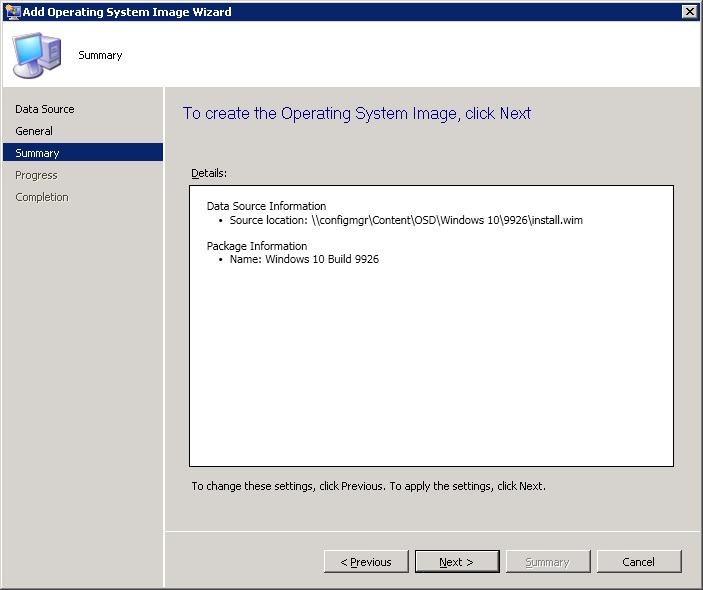Click the Package Information heading
The width and height of the screenshot is (703, 590).
click(257, 246)
